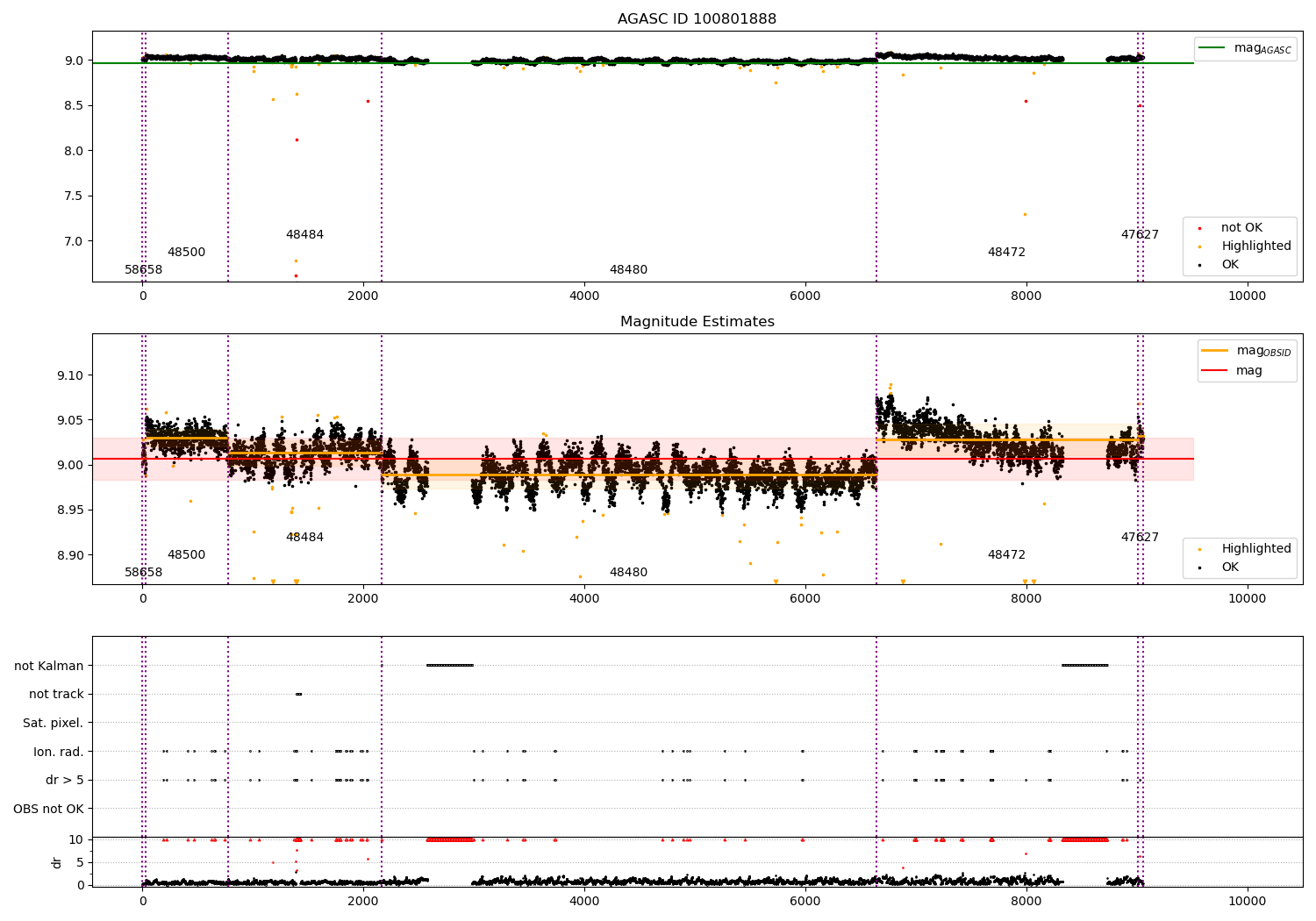Click the 7.5 y-axis tick label

click(74, 196)
